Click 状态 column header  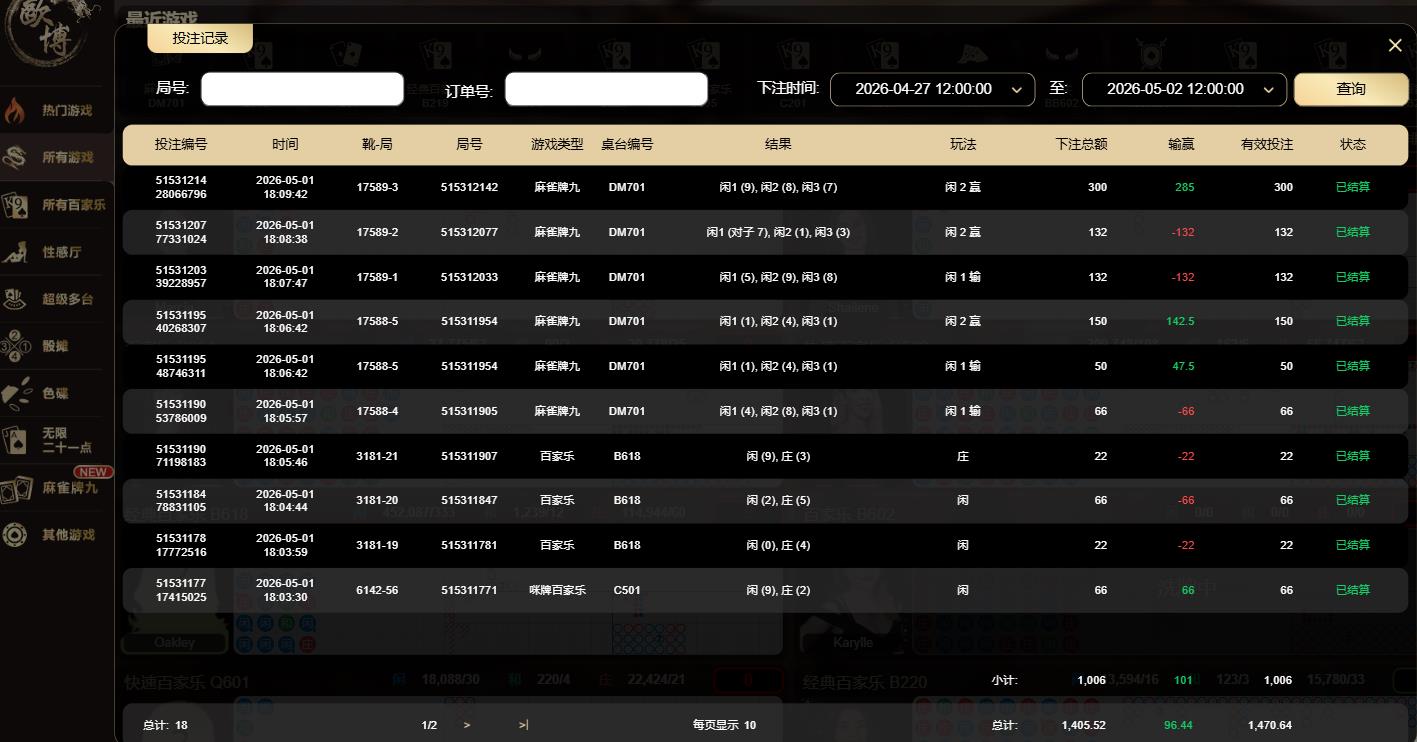point(1353,144)
